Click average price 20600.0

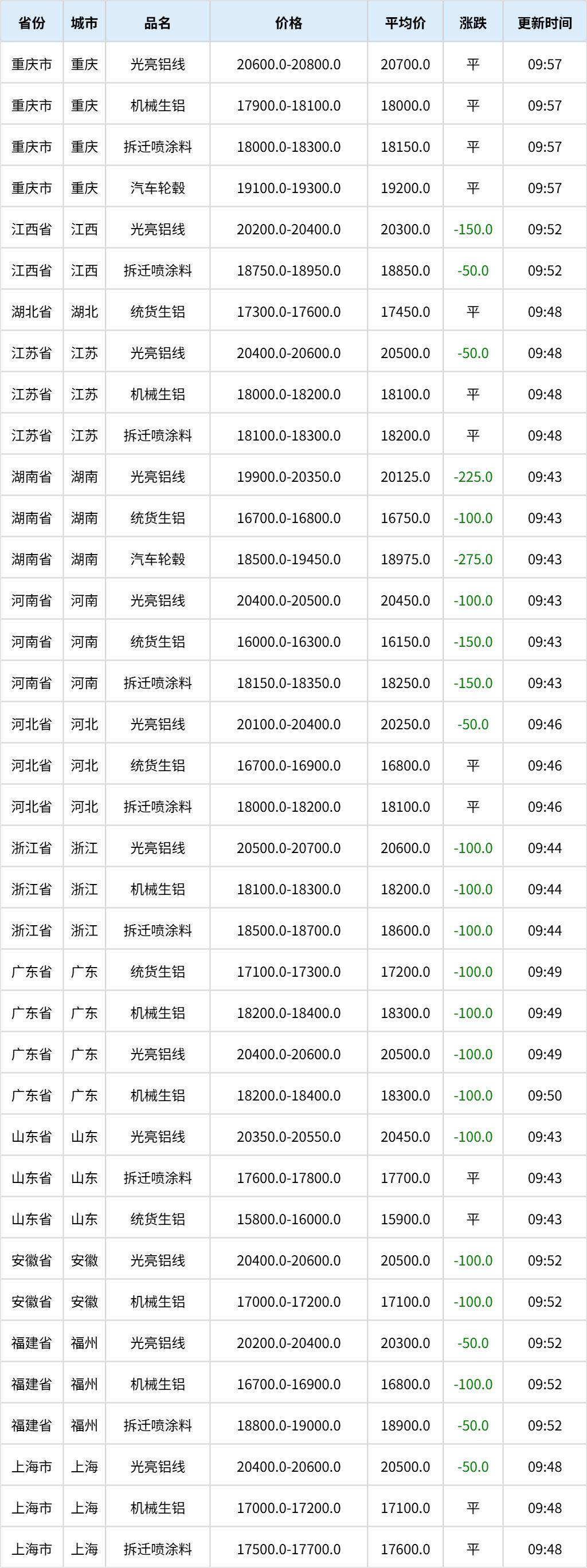point(405,848)
